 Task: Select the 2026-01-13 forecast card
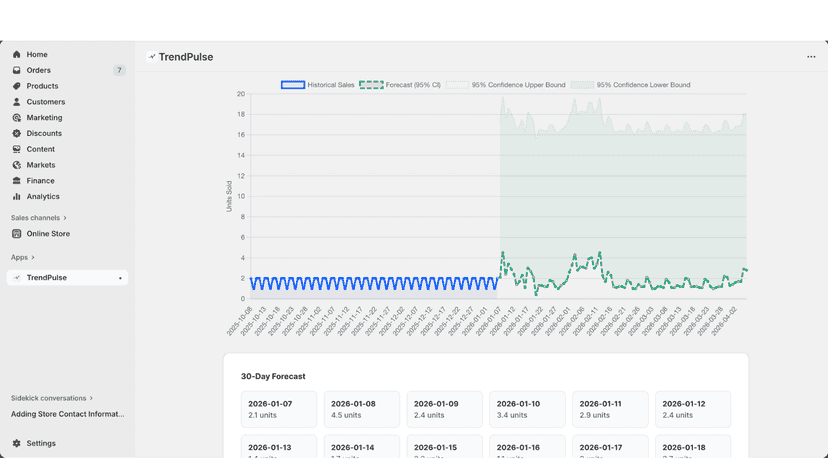(x=279, y=447)
